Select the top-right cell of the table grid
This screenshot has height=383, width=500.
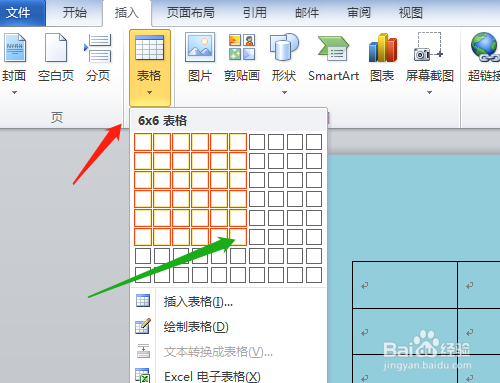[x=314, y=142]
